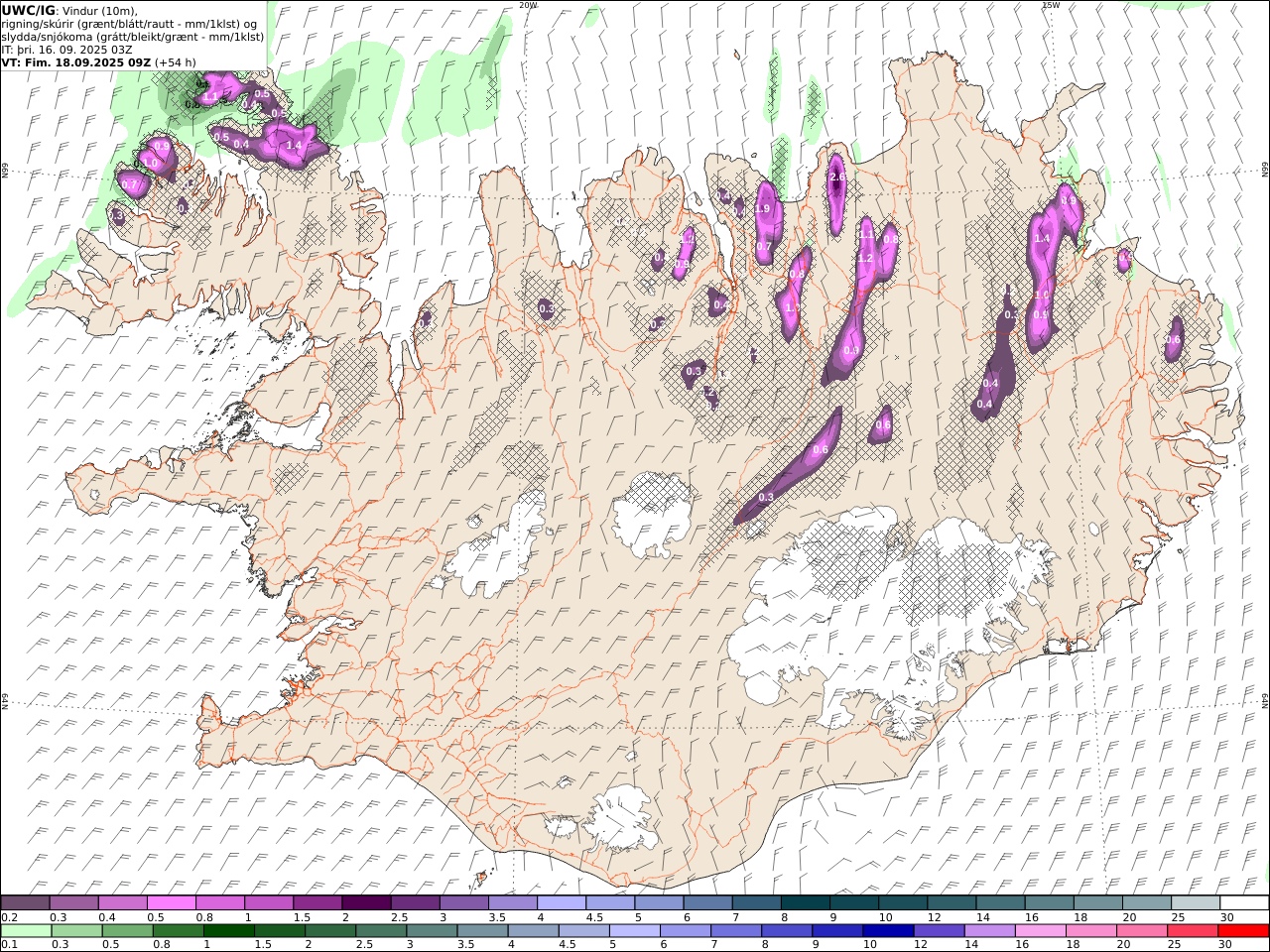Pick lower legend swatch between 7 and 8

tap(735, 930)
